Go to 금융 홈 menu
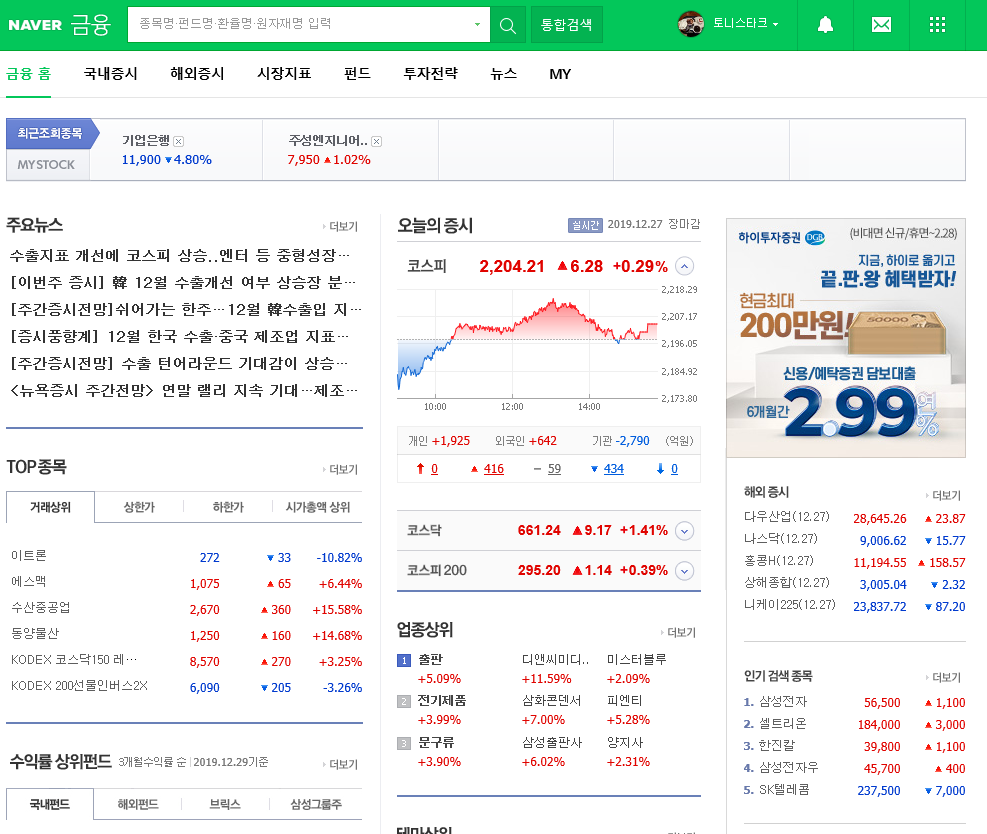The width and height of the screenshot is (987, 834). [x=28, y=74]
